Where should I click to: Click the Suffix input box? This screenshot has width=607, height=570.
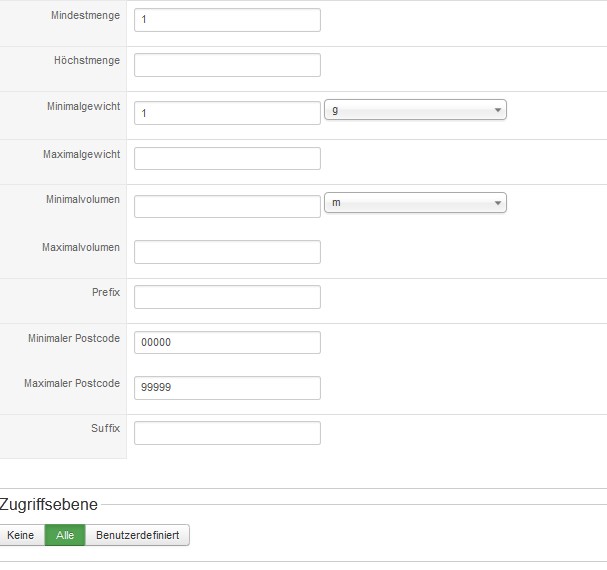[227, 433]
